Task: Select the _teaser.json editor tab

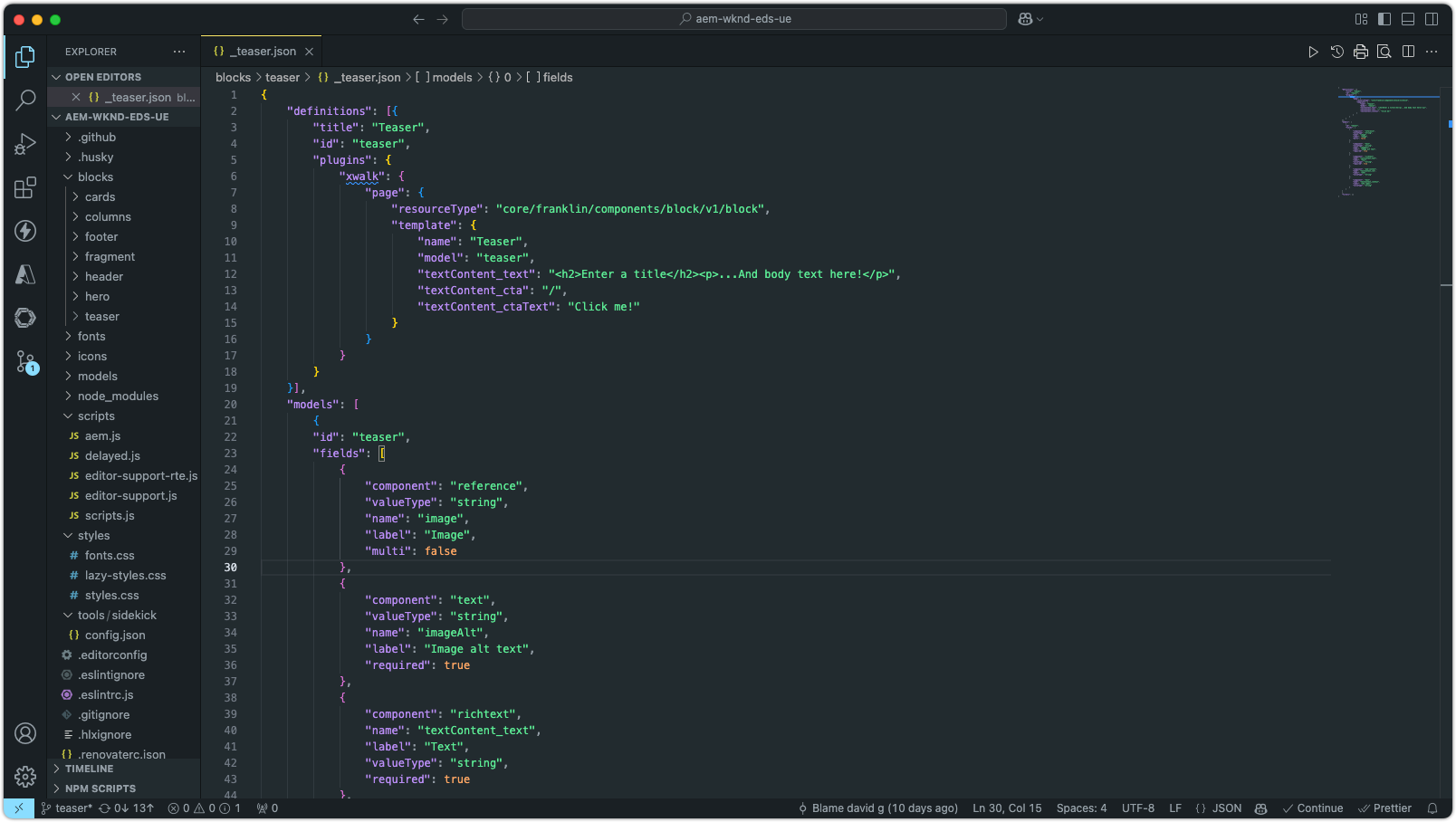Action: [262, 52]
